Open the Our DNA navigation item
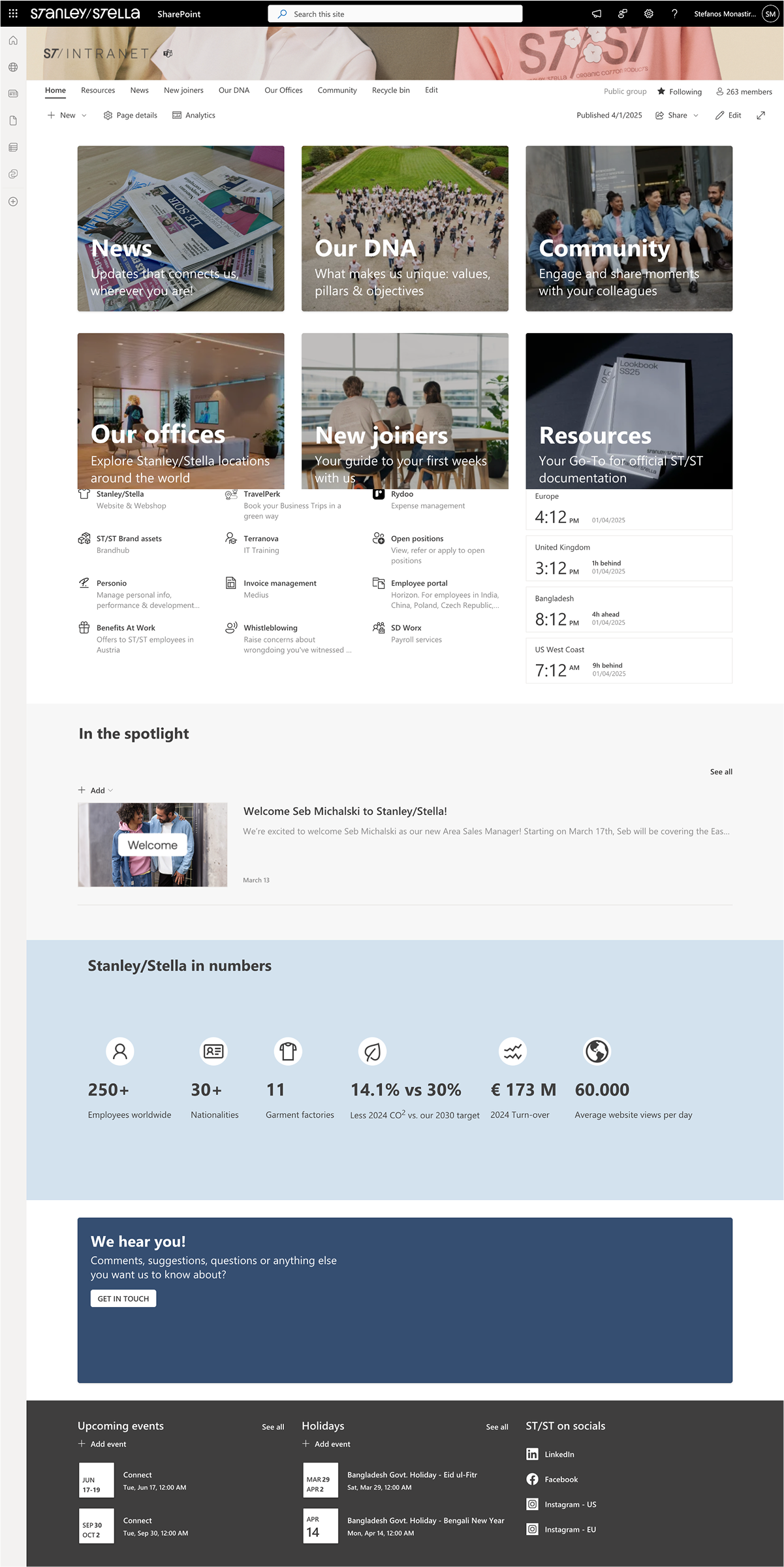Screen dimensions: 784x1567 (234, 90)
